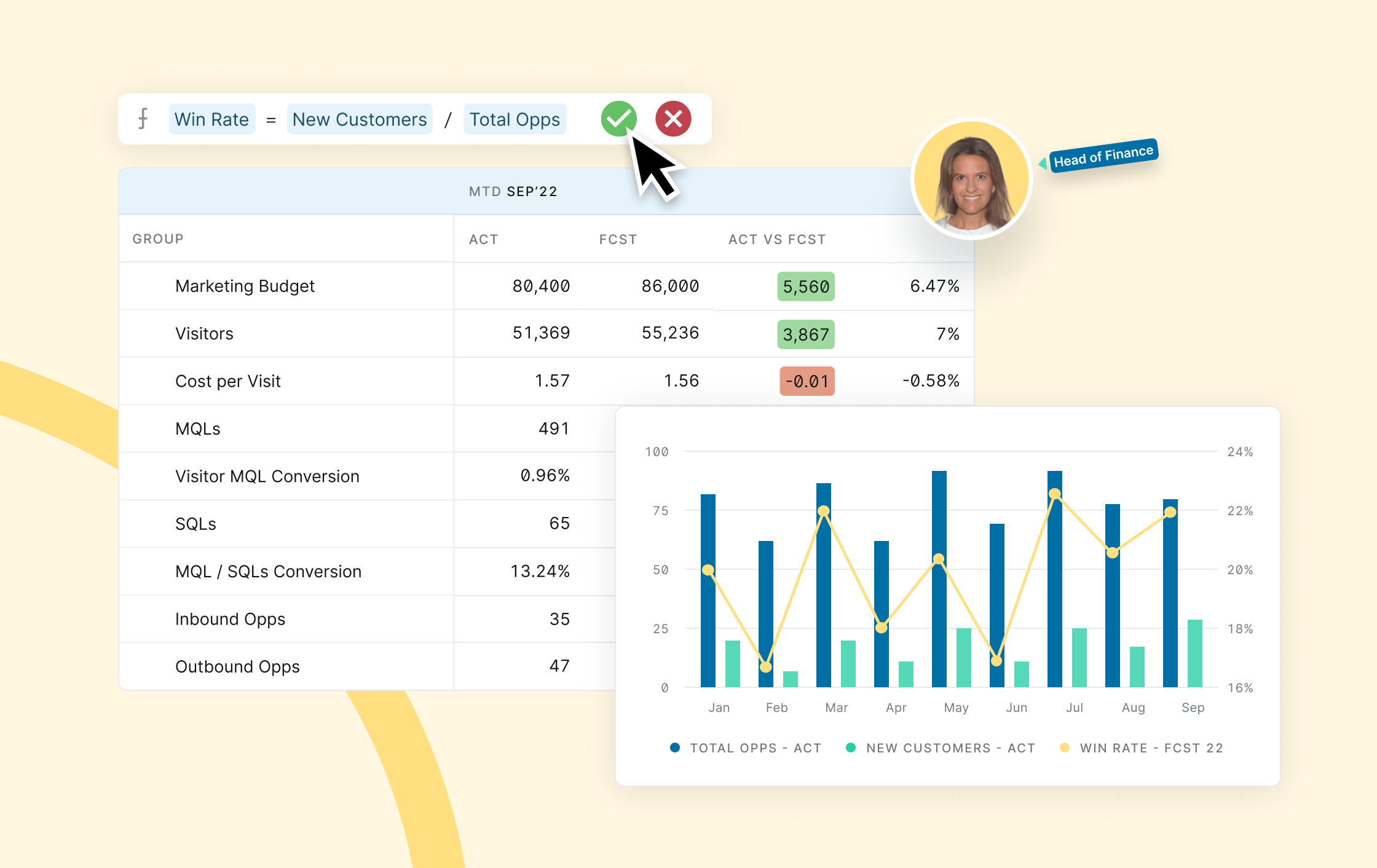The width and height of the screenshot is (1377, 868).
Task: Toggle the WIN RATE - FCST 22 legend series
Action: pos(1140,748)
